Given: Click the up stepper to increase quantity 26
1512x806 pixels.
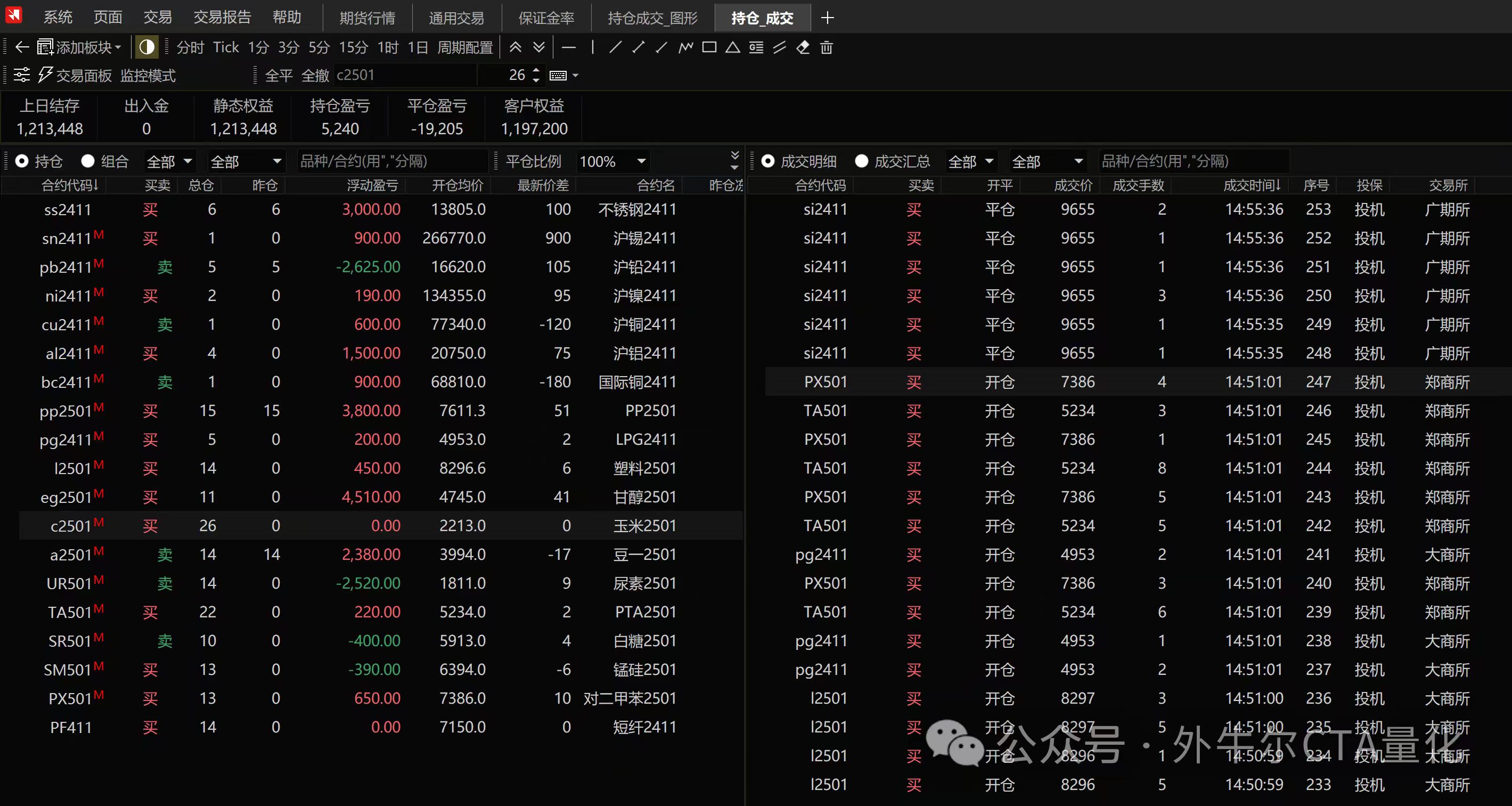Looking at the screenshot, I should tap(535, 71).
